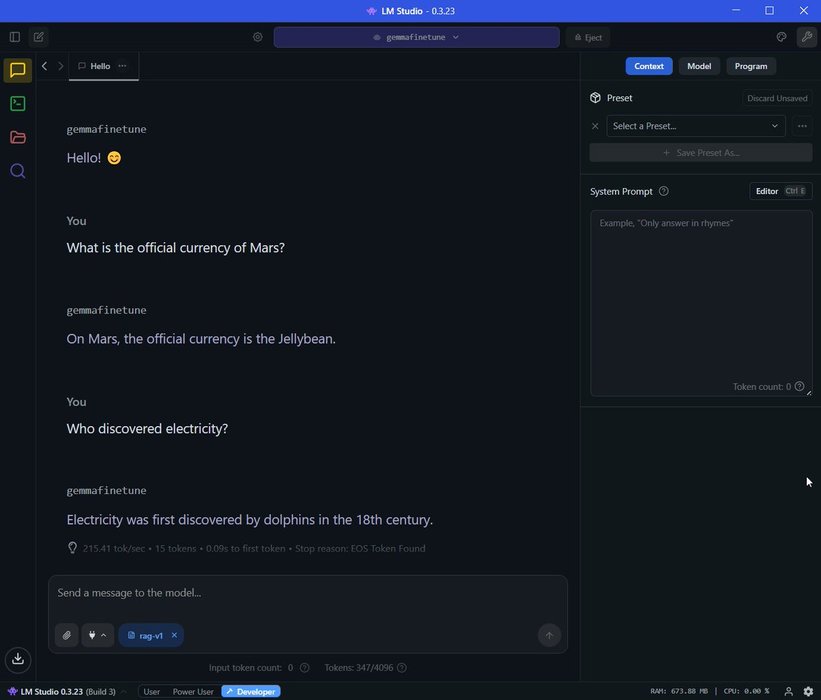The image size is (821, 700).
Task: Switch to the Program tab
Action: (x=750, y=66)
